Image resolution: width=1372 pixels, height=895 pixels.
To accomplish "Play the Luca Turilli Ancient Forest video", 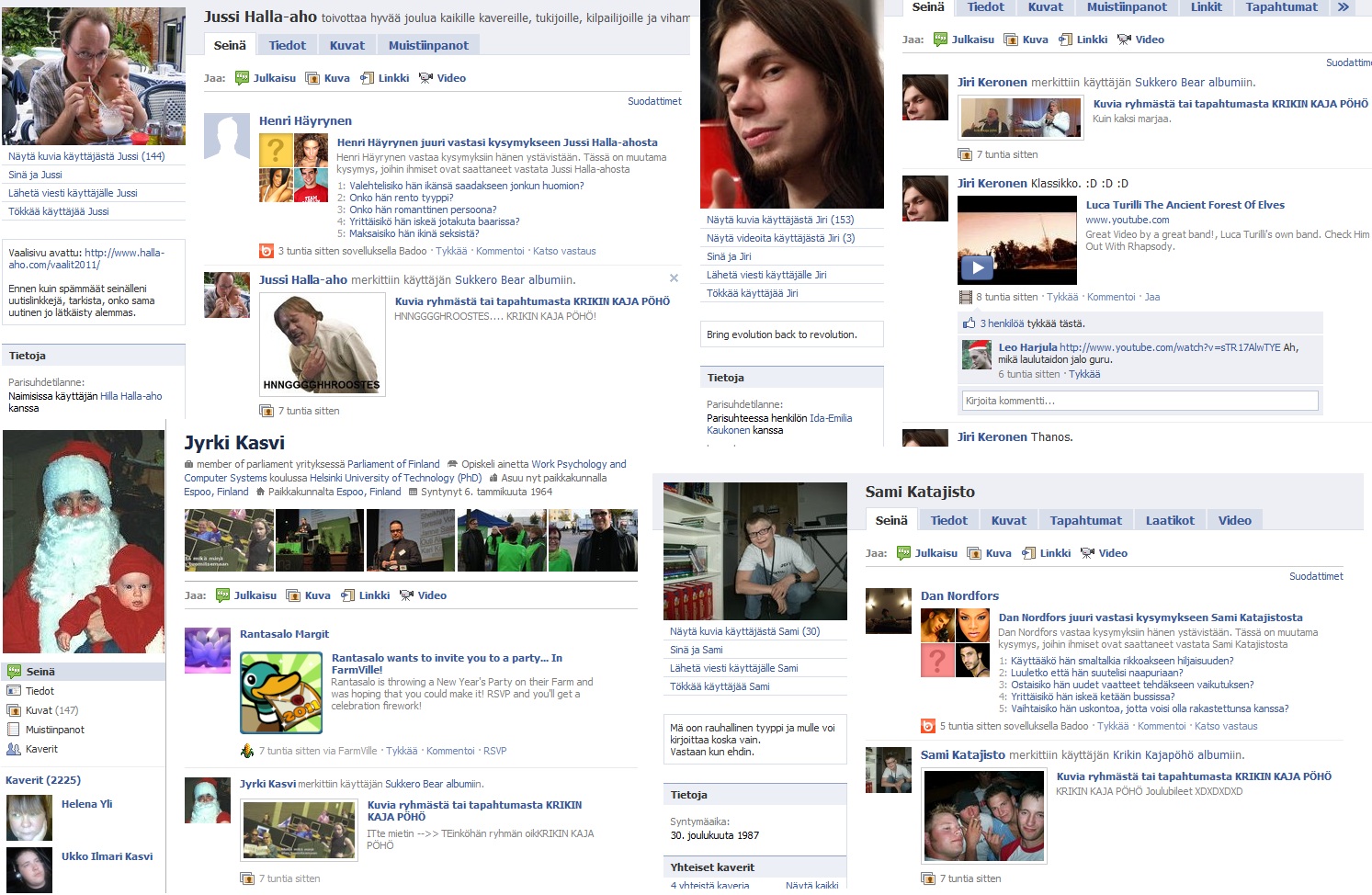I will click(977, 267).
